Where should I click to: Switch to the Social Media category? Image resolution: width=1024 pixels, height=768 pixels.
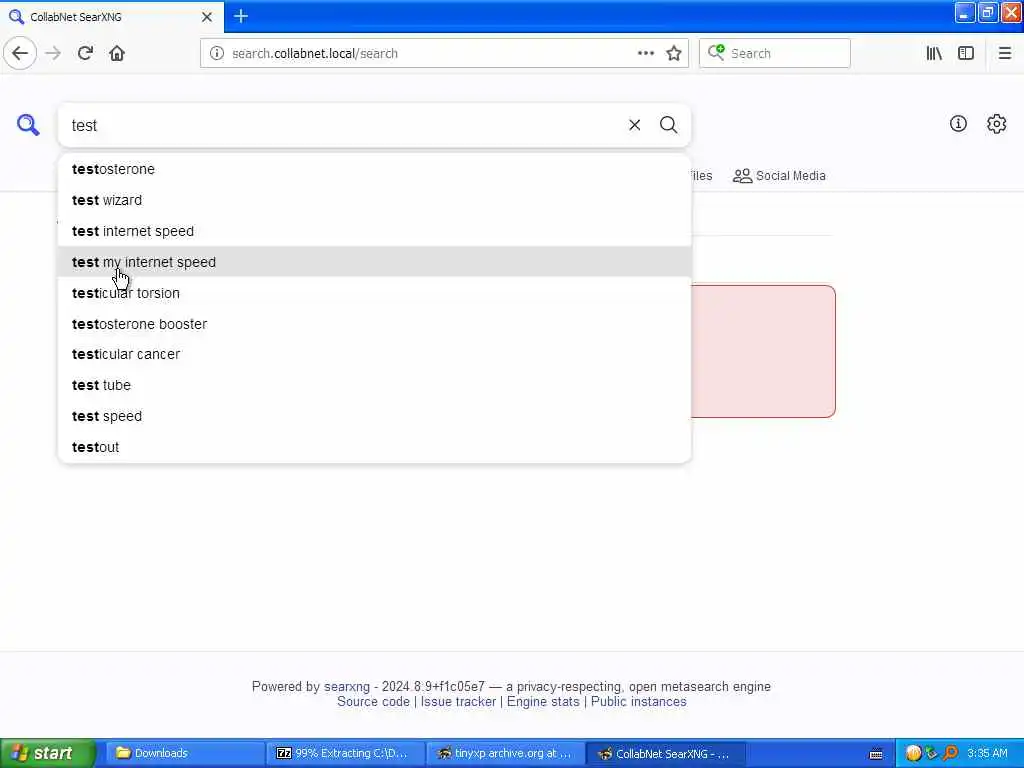click(x=779, y=176)
